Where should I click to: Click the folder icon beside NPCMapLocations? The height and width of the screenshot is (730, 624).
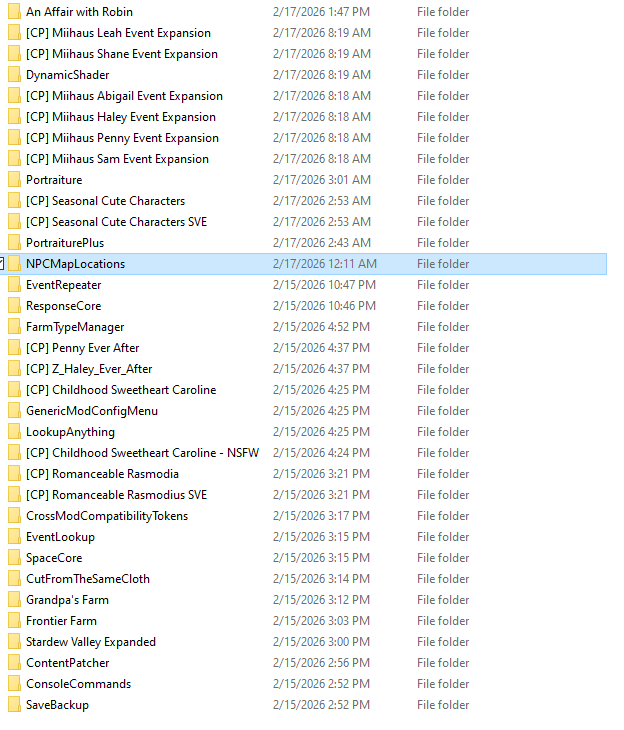[x=14, y=264]
